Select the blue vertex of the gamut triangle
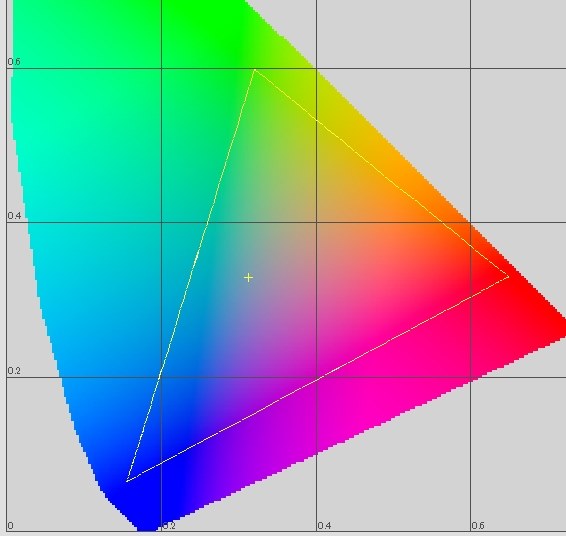 127,481
